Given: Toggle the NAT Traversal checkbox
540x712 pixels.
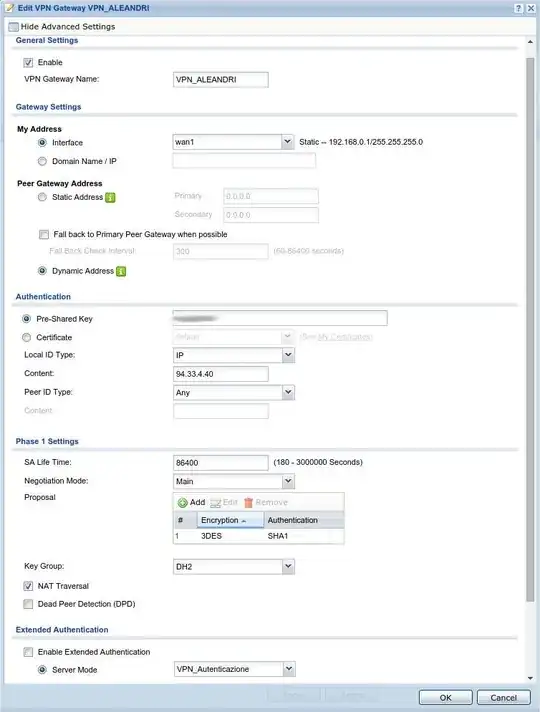Looking at the screenshot, I should tap(28, 586).
